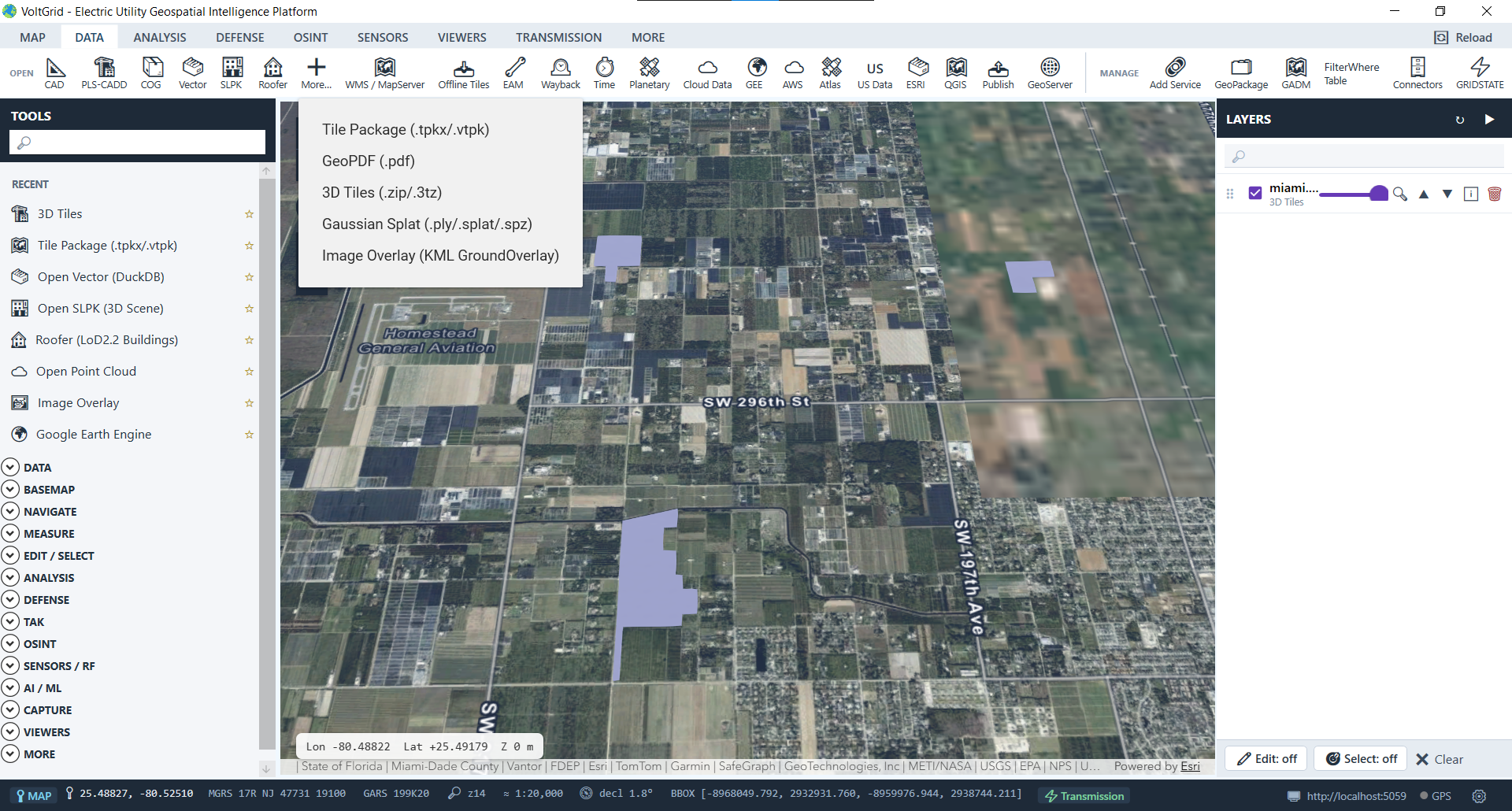Open the GADM boundaries tool
This screenshot has width=1512, height=811.
[x=1296, y=73]
